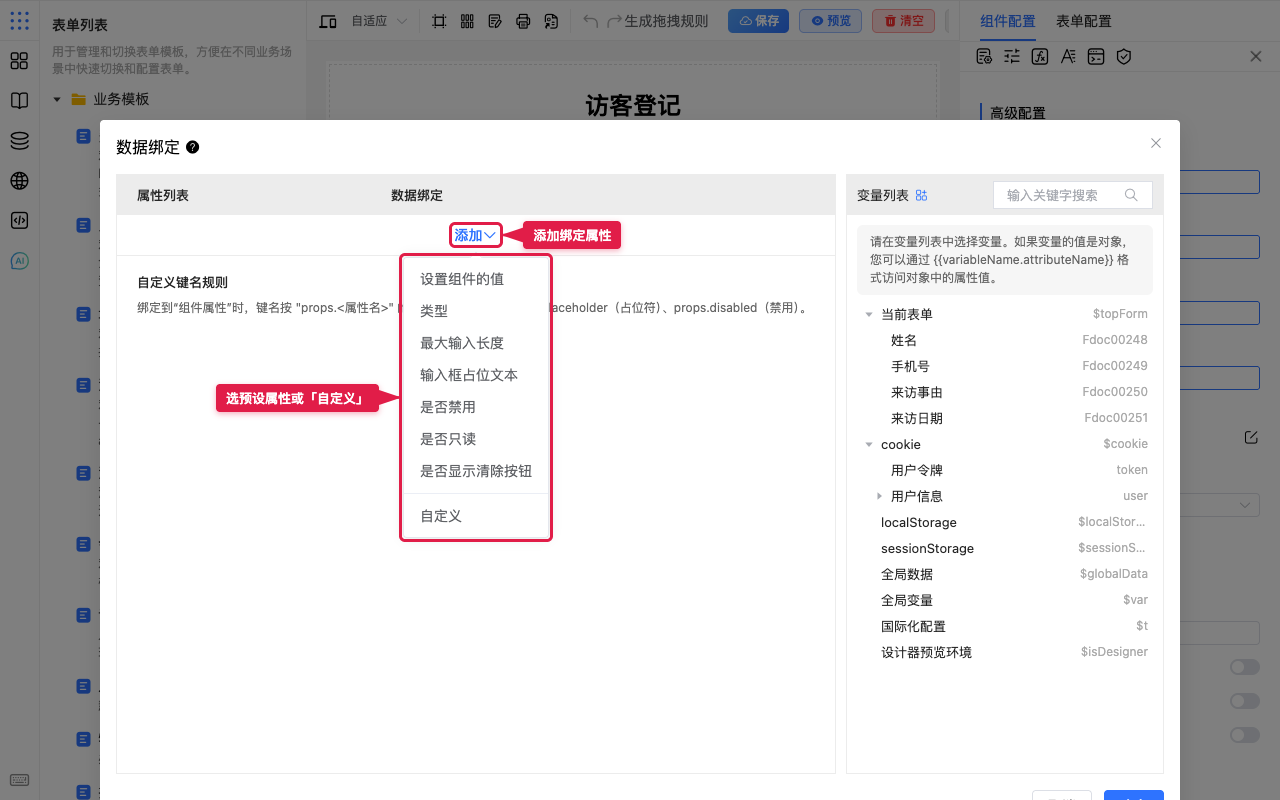Close the right config panel X
The height and width of the screenshot is (800, 1280).
[1256, 57]
